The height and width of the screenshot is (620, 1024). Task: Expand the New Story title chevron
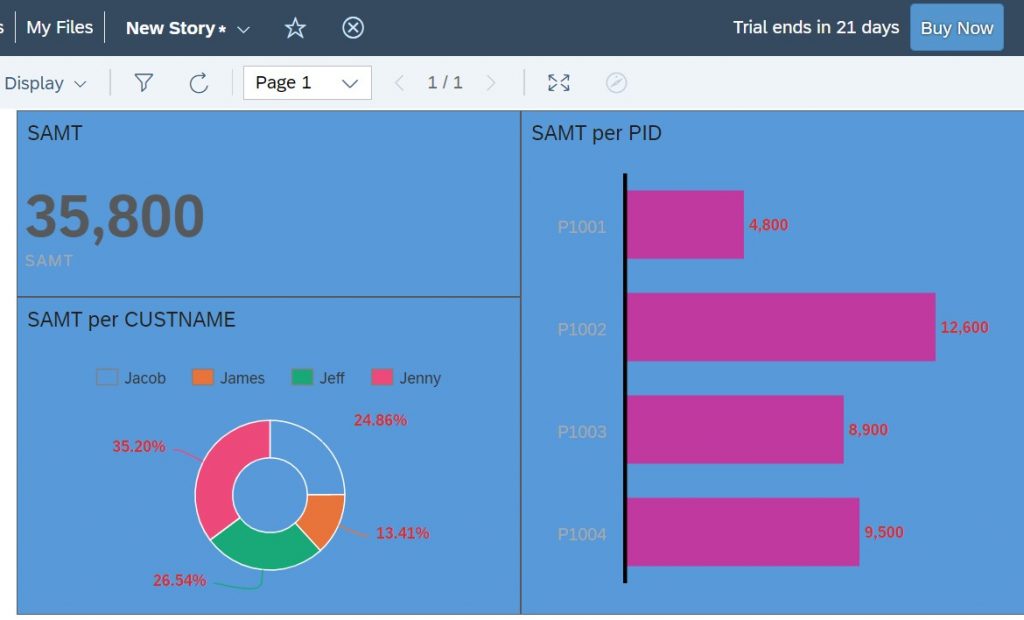[x=244, y=29]
